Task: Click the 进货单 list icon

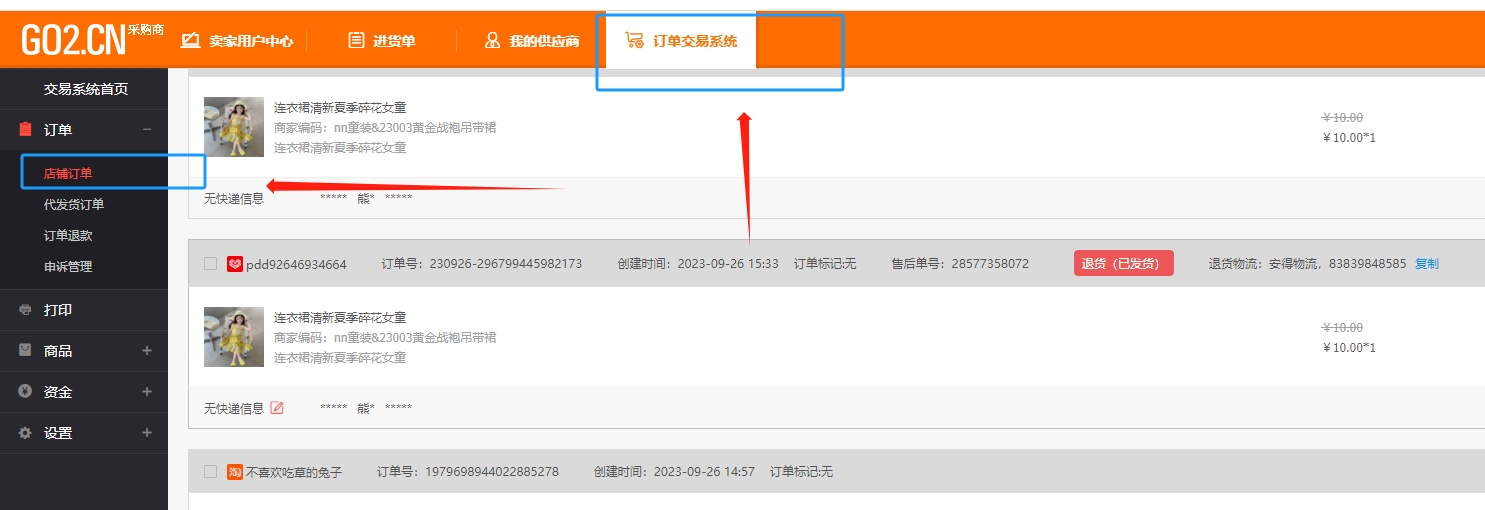Action: pyautogui.click(x=356, y=41)
